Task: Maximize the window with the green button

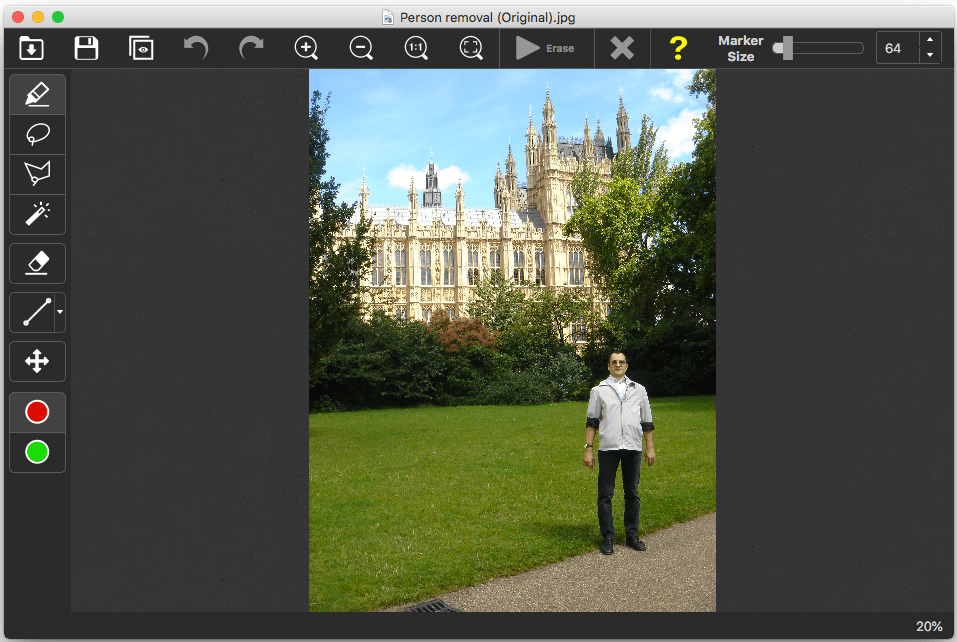Action: coord(58,17)
